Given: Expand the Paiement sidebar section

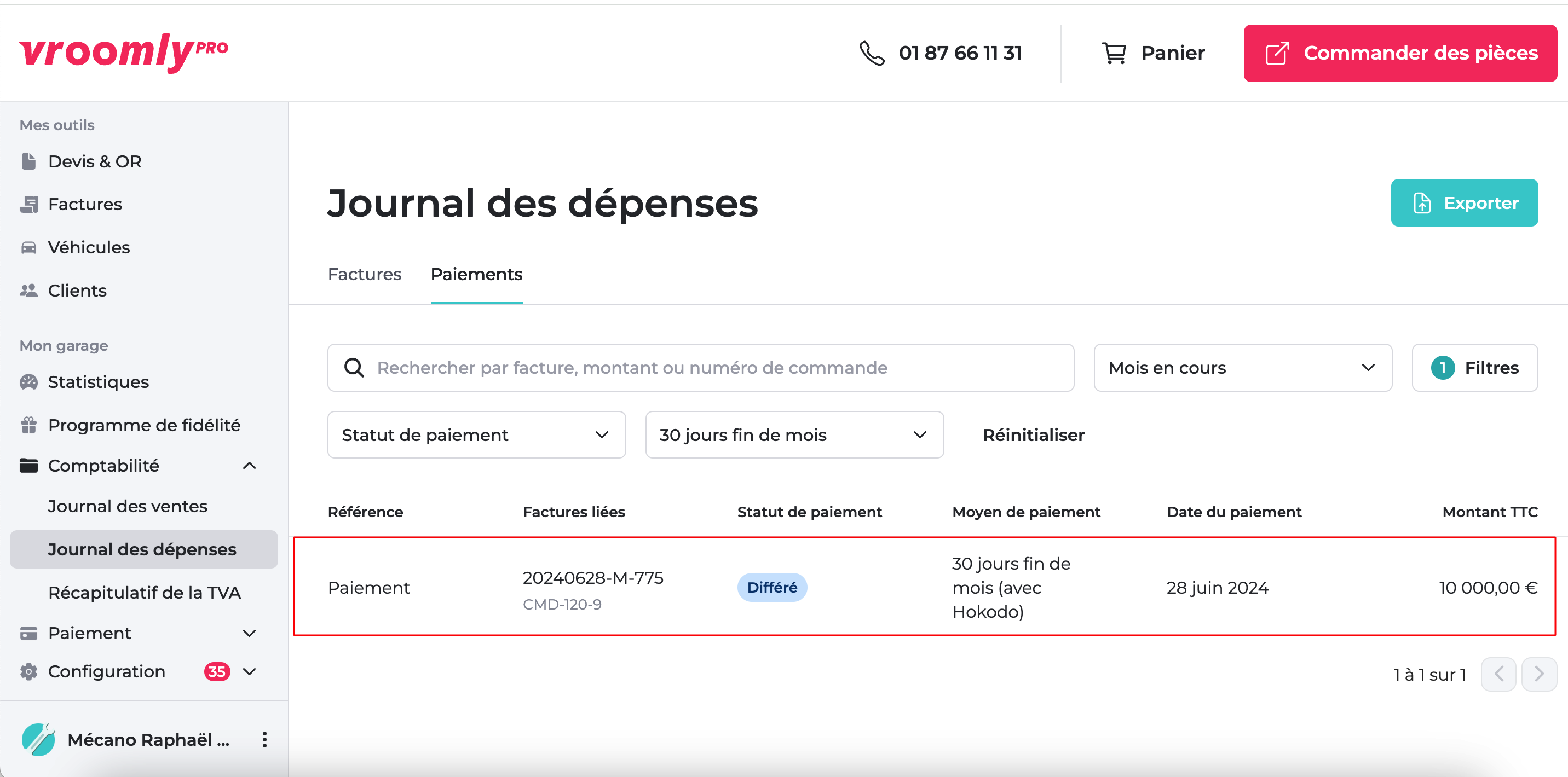Looking at the screenshot, I should 249,634.
